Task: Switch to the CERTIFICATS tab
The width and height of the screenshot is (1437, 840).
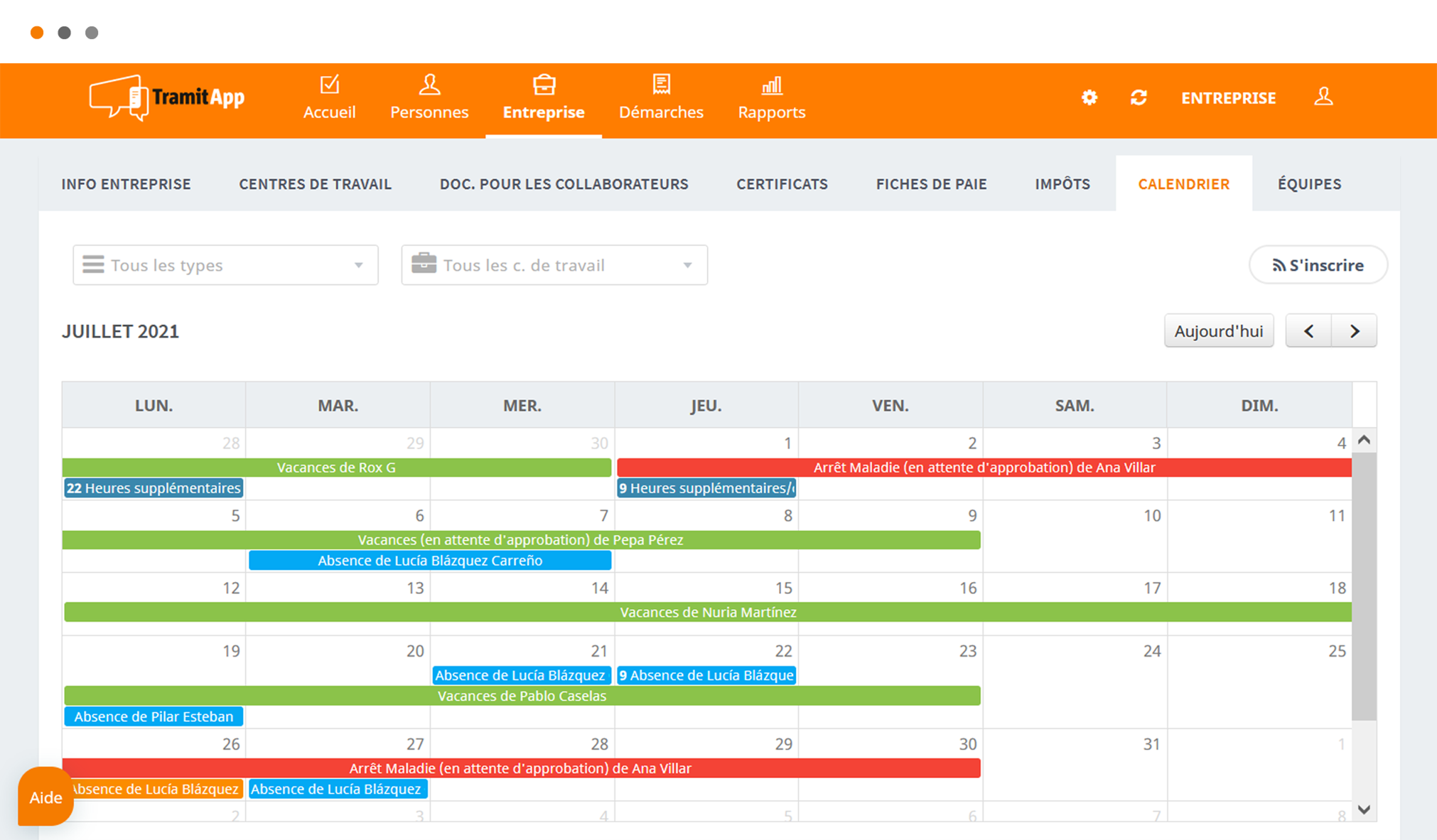Action: click(x=782, y=184)
